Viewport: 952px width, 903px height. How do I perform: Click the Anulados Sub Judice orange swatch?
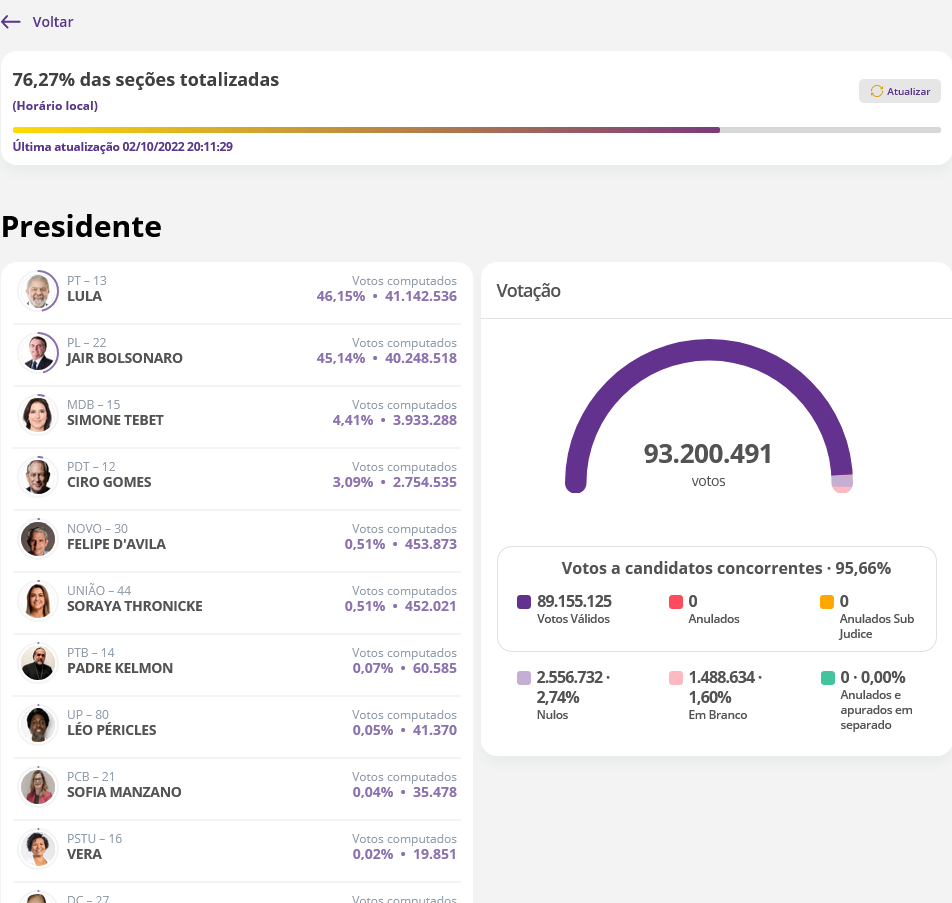pyautogui.click(x=827, y=602)
